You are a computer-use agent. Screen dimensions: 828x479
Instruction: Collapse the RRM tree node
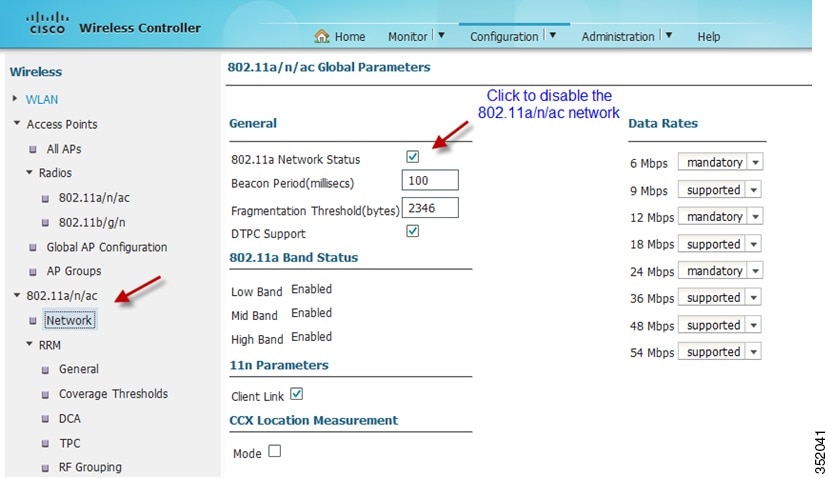(30, 344)
